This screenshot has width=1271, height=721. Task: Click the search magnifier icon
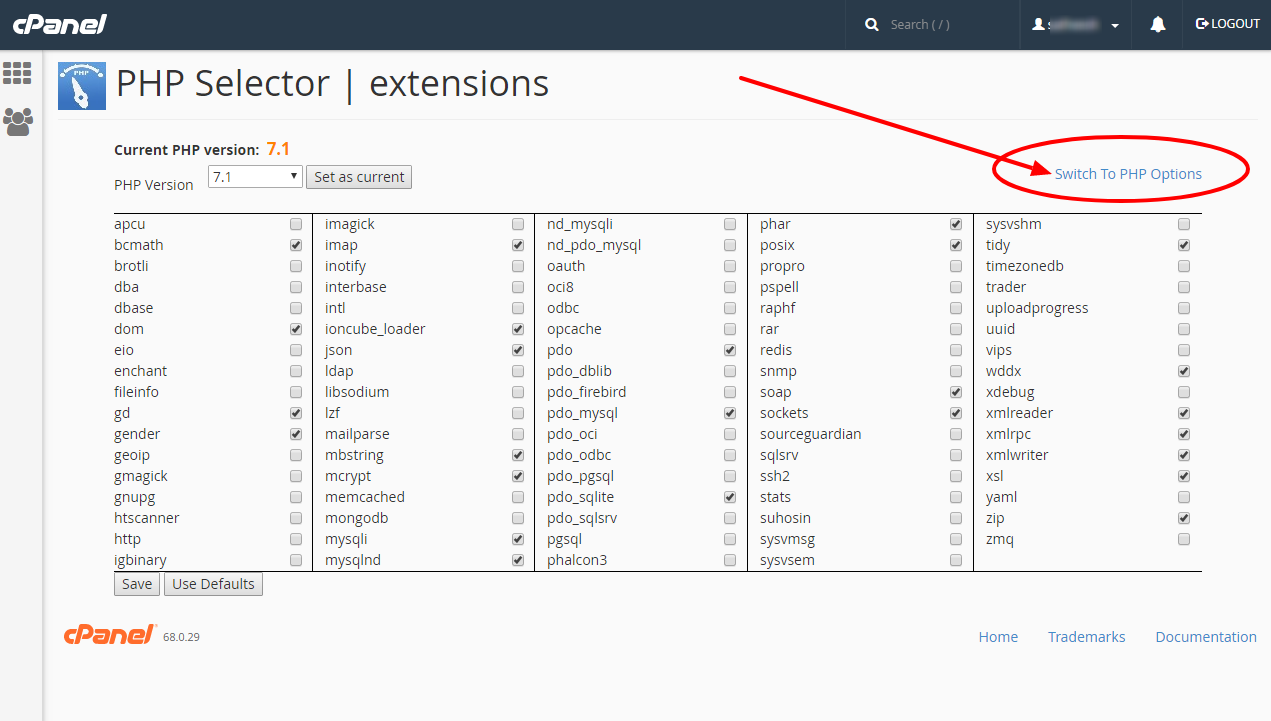tap(872, 24)
